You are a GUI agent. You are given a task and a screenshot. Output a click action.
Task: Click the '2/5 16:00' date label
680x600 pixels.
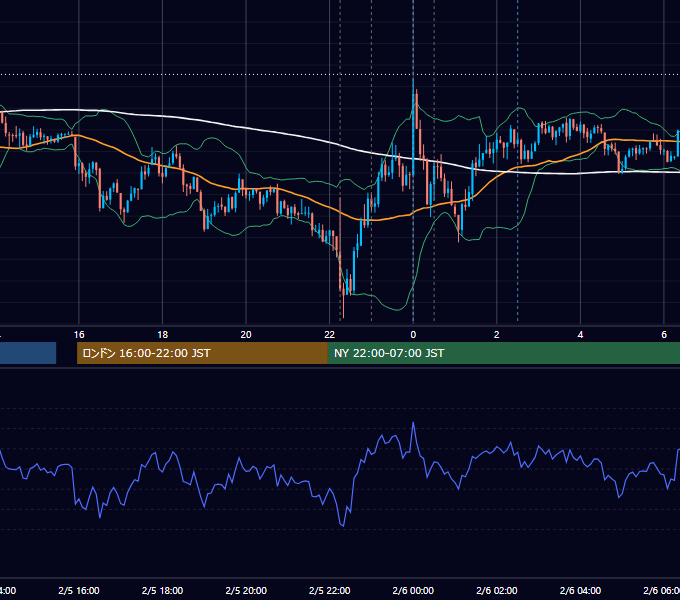point(79,590)
